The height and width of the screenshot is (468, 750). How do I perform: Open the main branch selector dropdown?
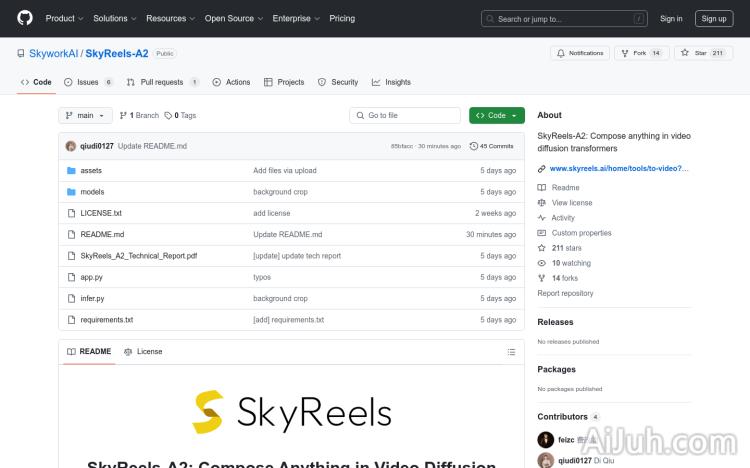[x=85, y=115]
